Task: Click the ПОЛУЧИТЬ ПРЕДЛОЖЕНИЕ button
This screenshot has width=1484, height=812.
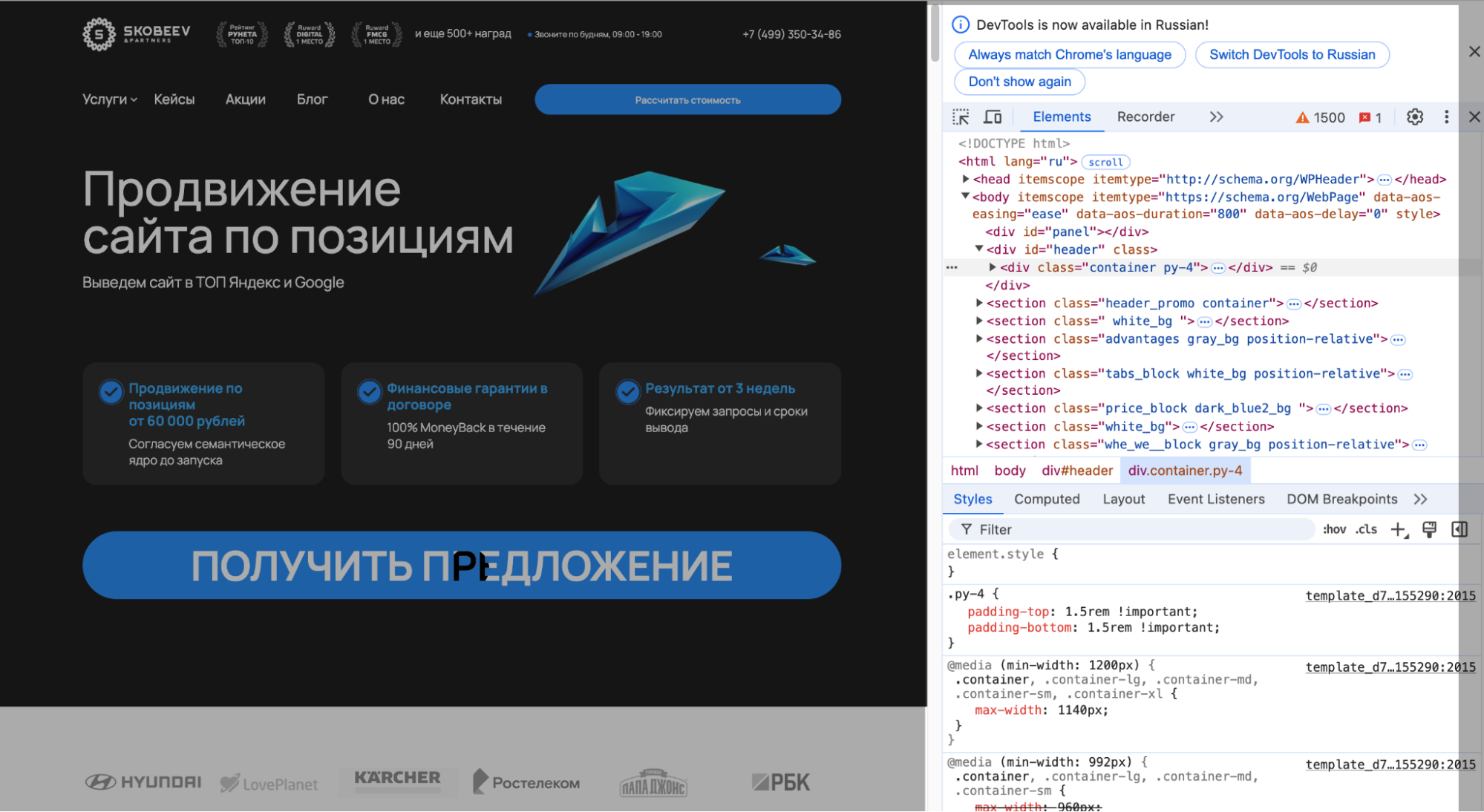Action: pyautogui.click(x=462, y=565)
